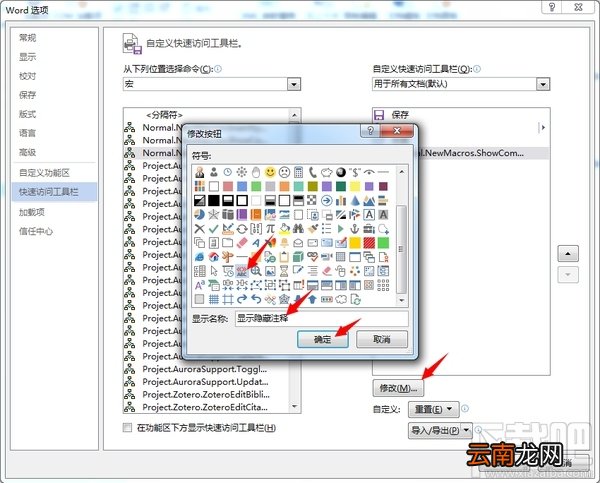Select the maroon color square symbol
Screen dimensions: 600x483
coord(383,186)
